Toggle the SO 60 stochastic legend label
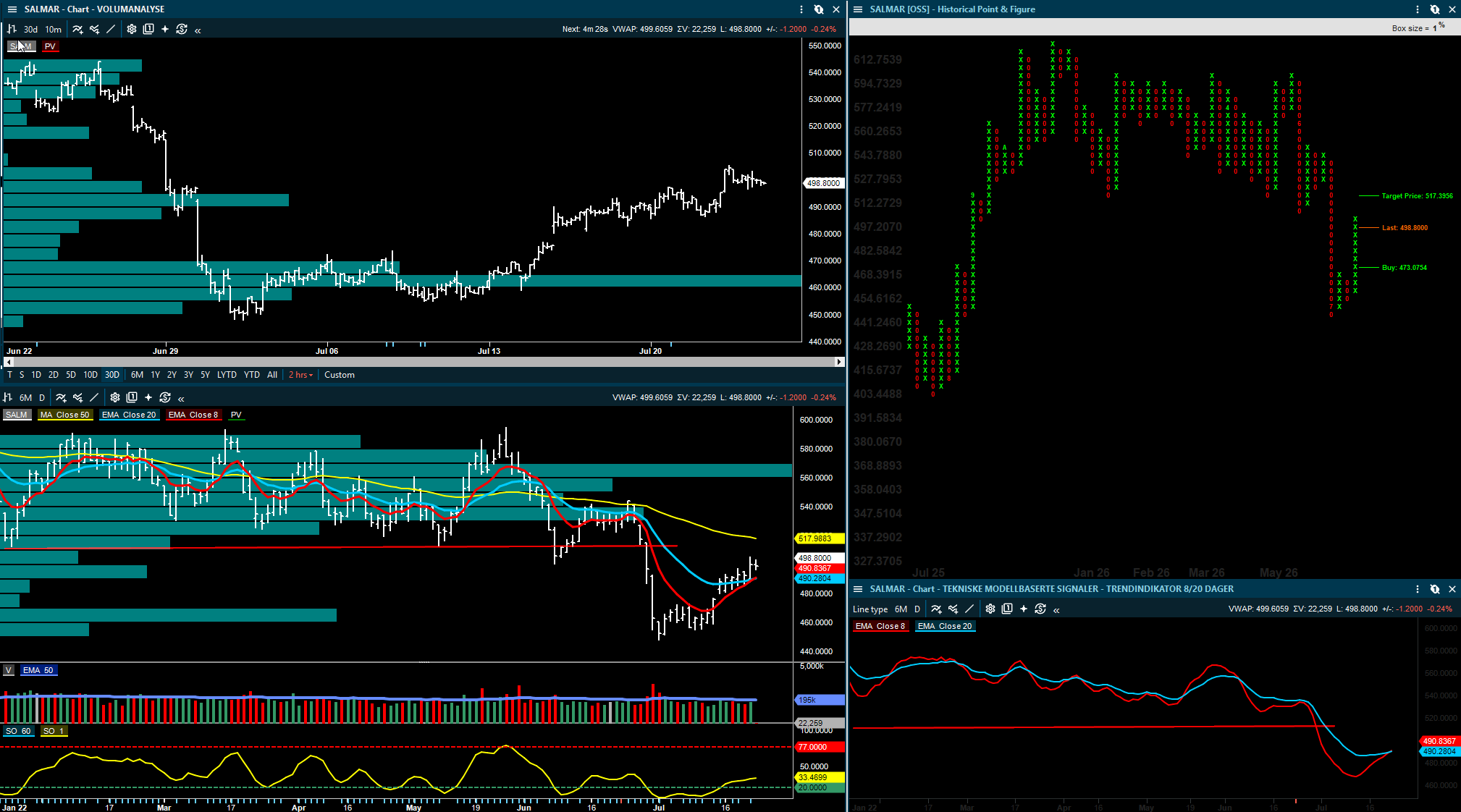The height and width of the screenshot is (812, 1461). click(18, 731)
